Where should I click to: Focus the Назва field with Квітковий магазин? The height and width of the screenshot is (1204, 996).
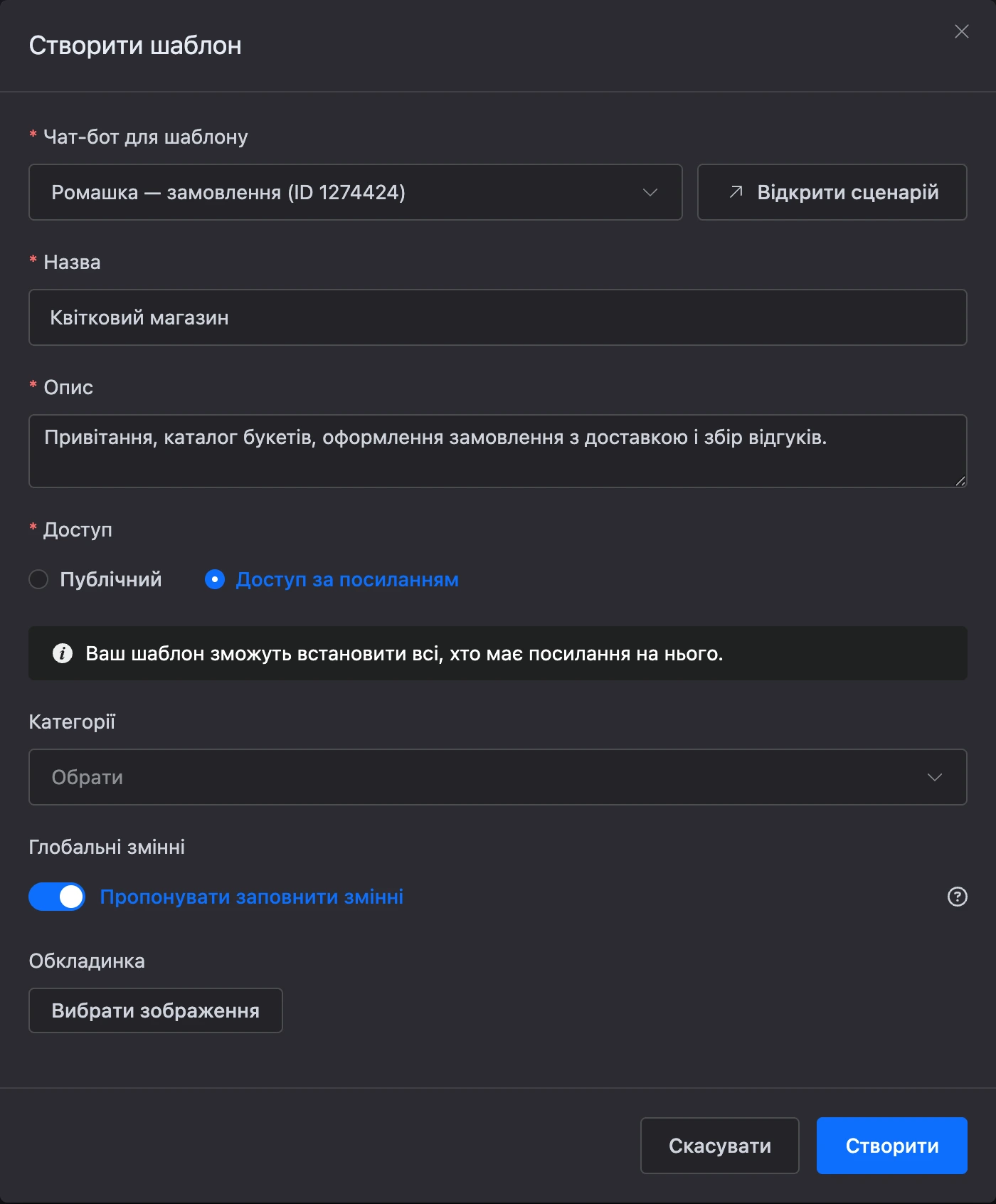(x=498, y=317)
